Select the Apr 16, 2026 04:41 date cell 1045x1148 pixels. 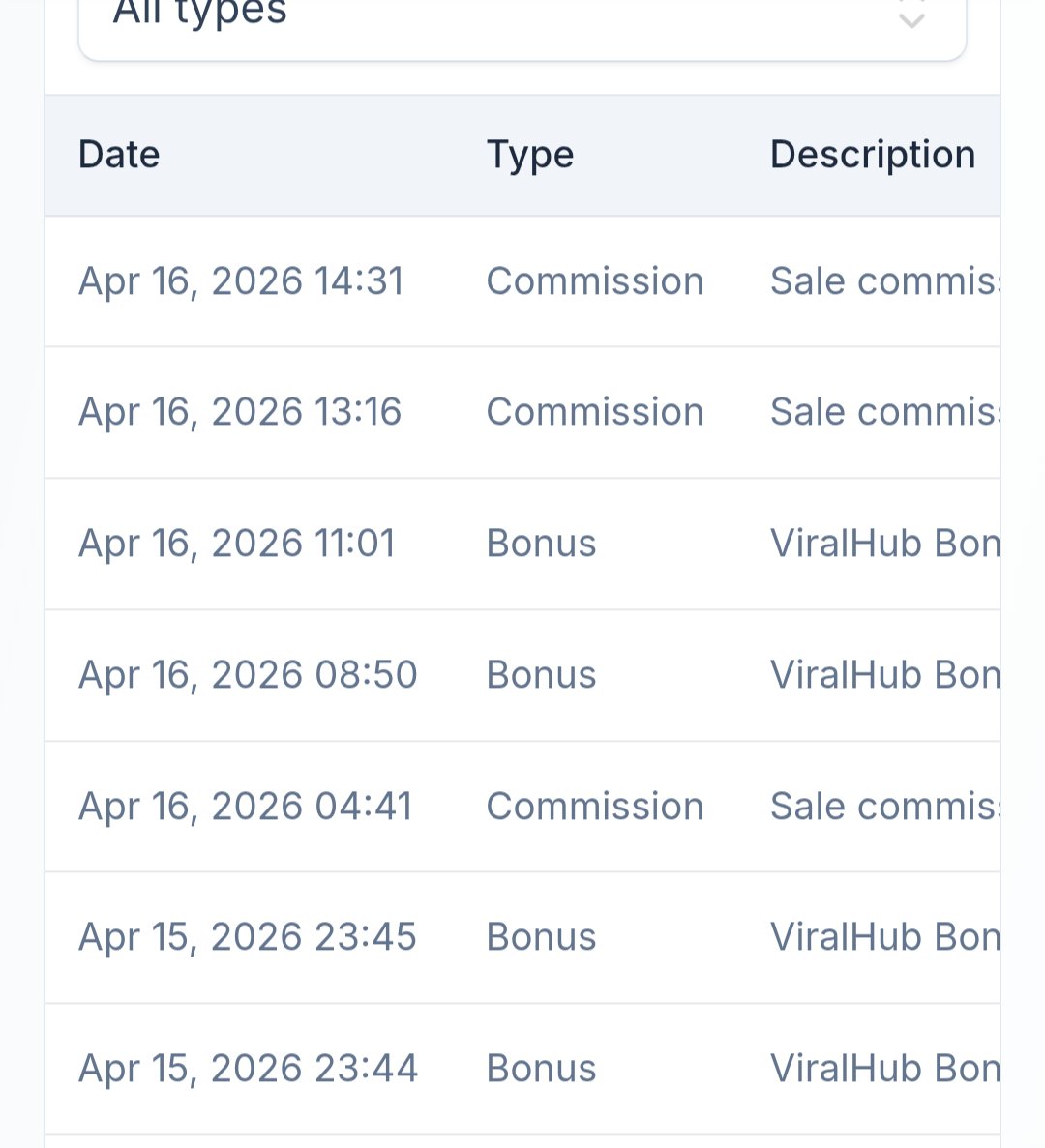coord(246,806)
